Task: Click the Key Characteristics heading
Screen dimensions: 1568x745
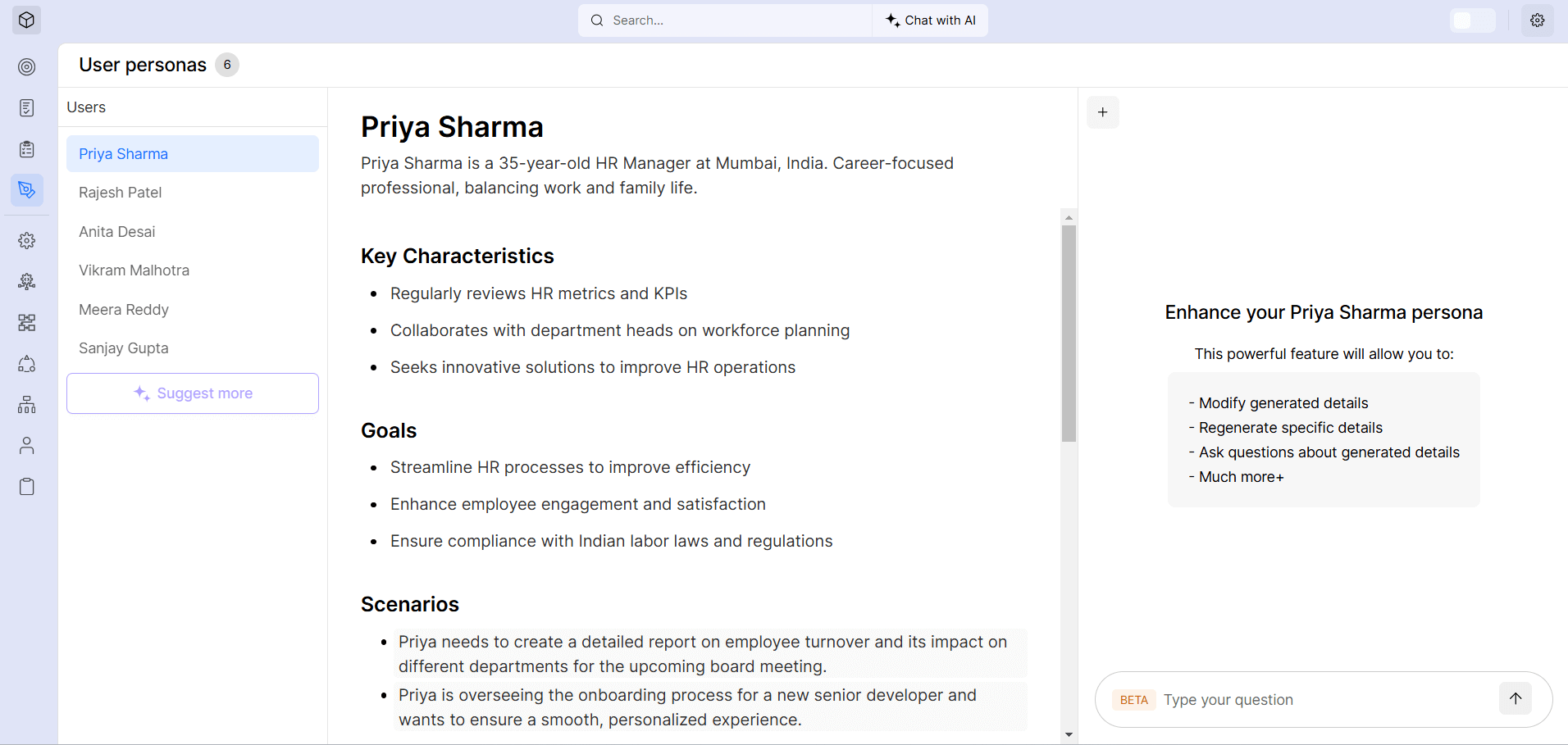Action: [x=458, y=256]
